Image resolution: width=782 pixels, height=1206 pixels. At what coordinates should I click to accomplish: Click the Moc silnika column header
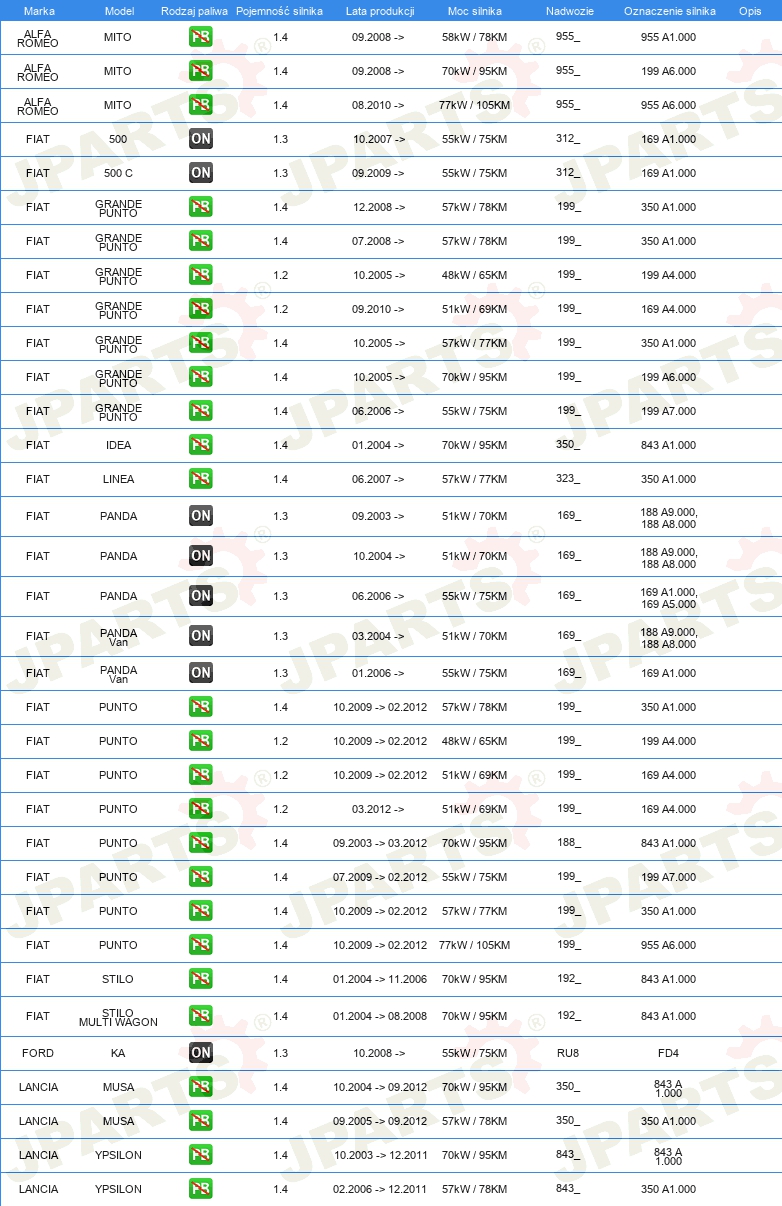[475, 11]
